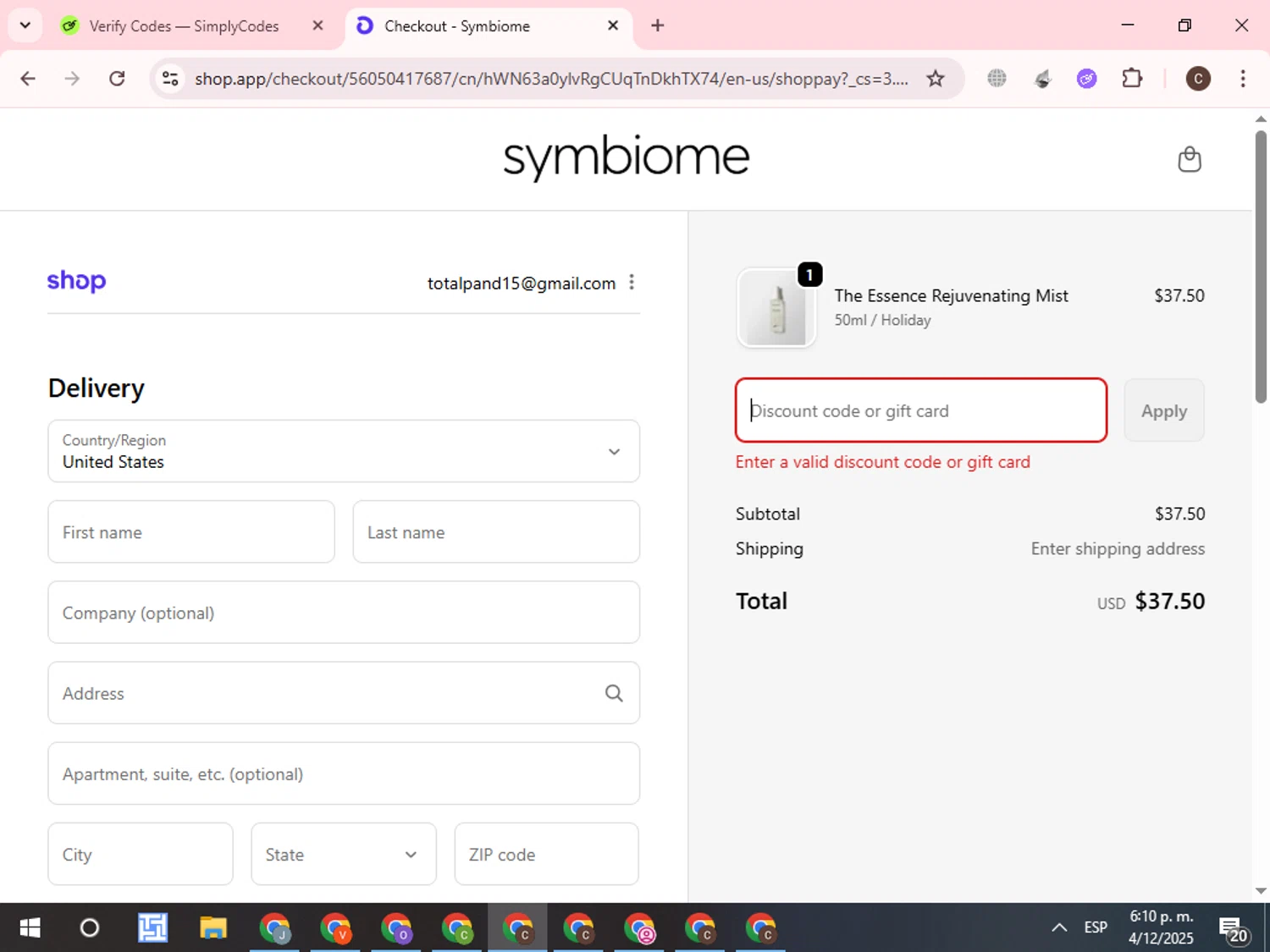Focus the Last name field
Viewport: 1270px width, 952px height.
click(496, 532)
